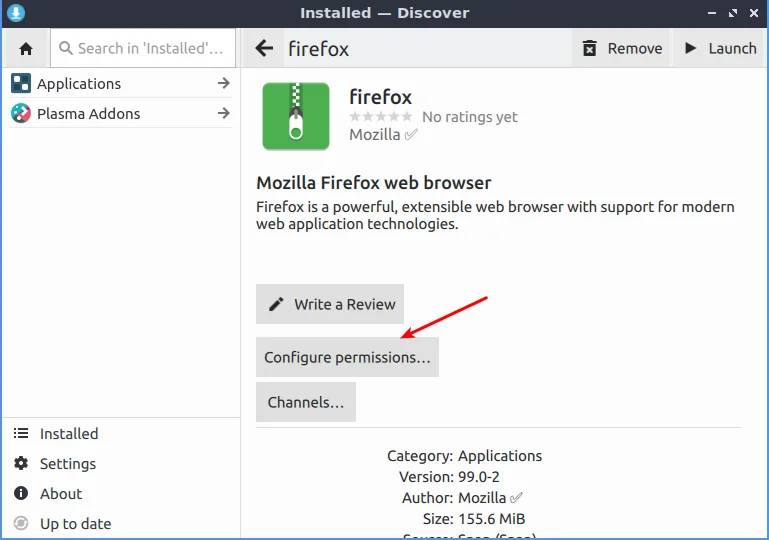769x540 pixels.
Task: Select the Version 99.0-2 value
Action: point(479,477)
